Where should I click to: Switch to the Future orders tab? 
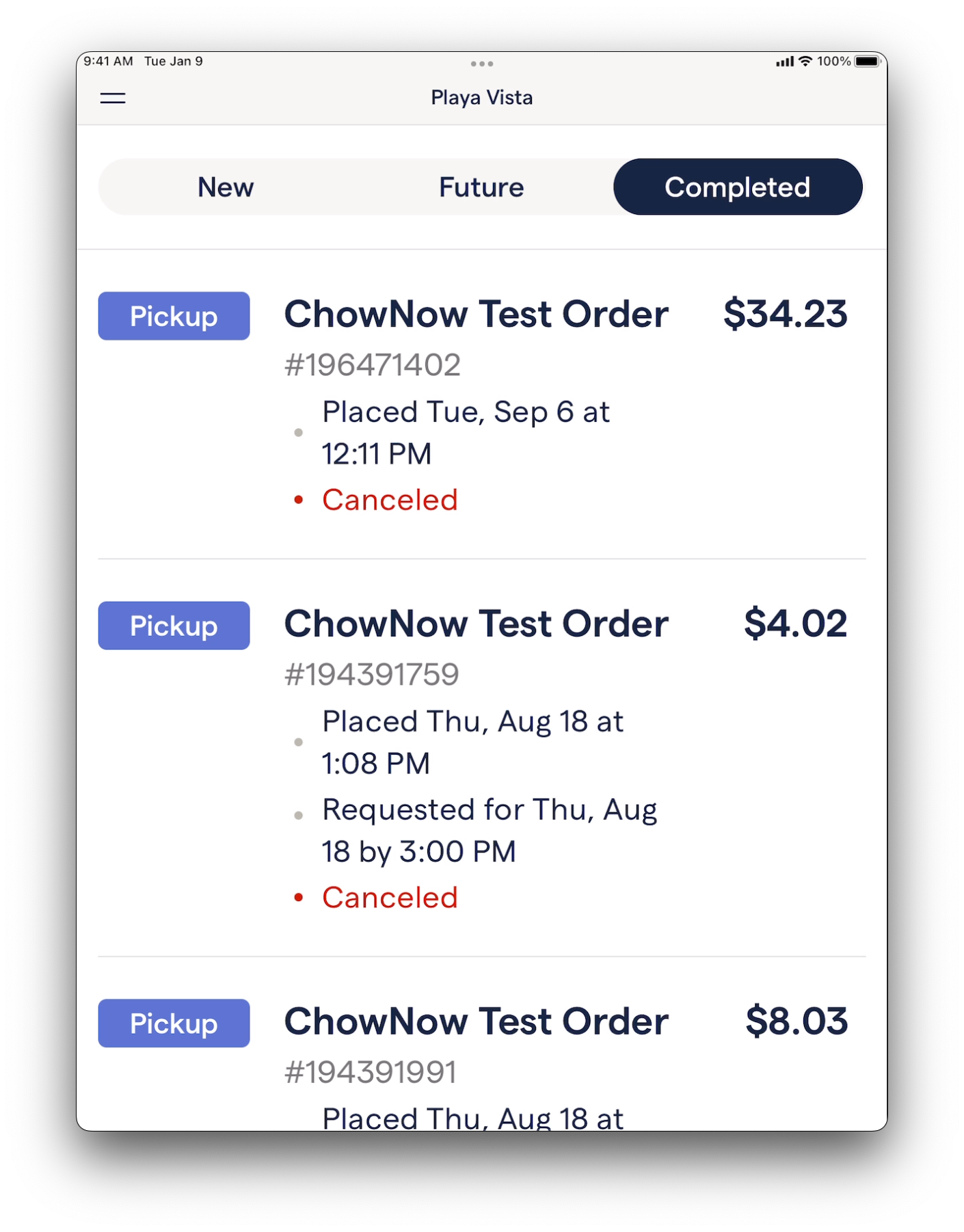481,187
